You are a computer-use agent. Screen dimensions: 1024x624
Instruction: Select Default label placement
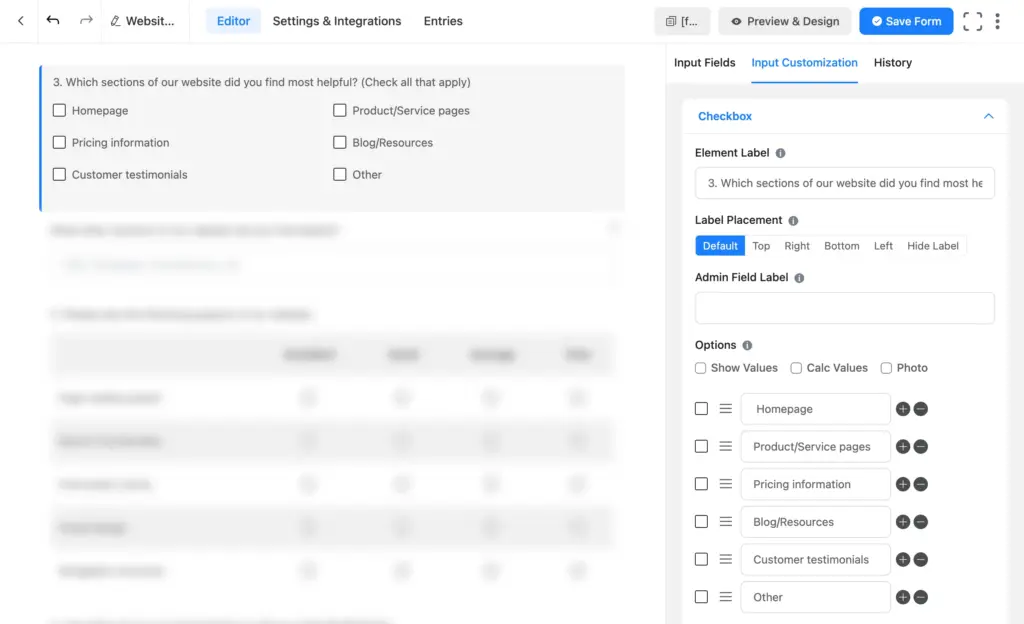tap(720, 246)
